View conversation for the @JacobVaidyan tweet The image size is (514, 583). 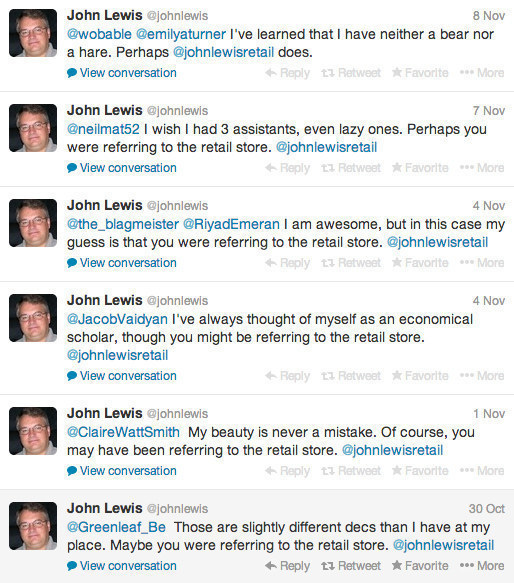click(x=122, y=376)
